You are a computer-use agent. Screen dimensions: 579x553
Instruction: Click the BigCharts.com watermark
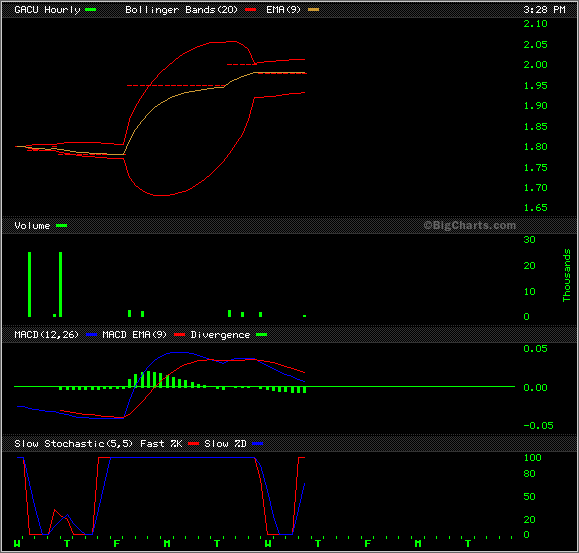[x=469, y=225]
